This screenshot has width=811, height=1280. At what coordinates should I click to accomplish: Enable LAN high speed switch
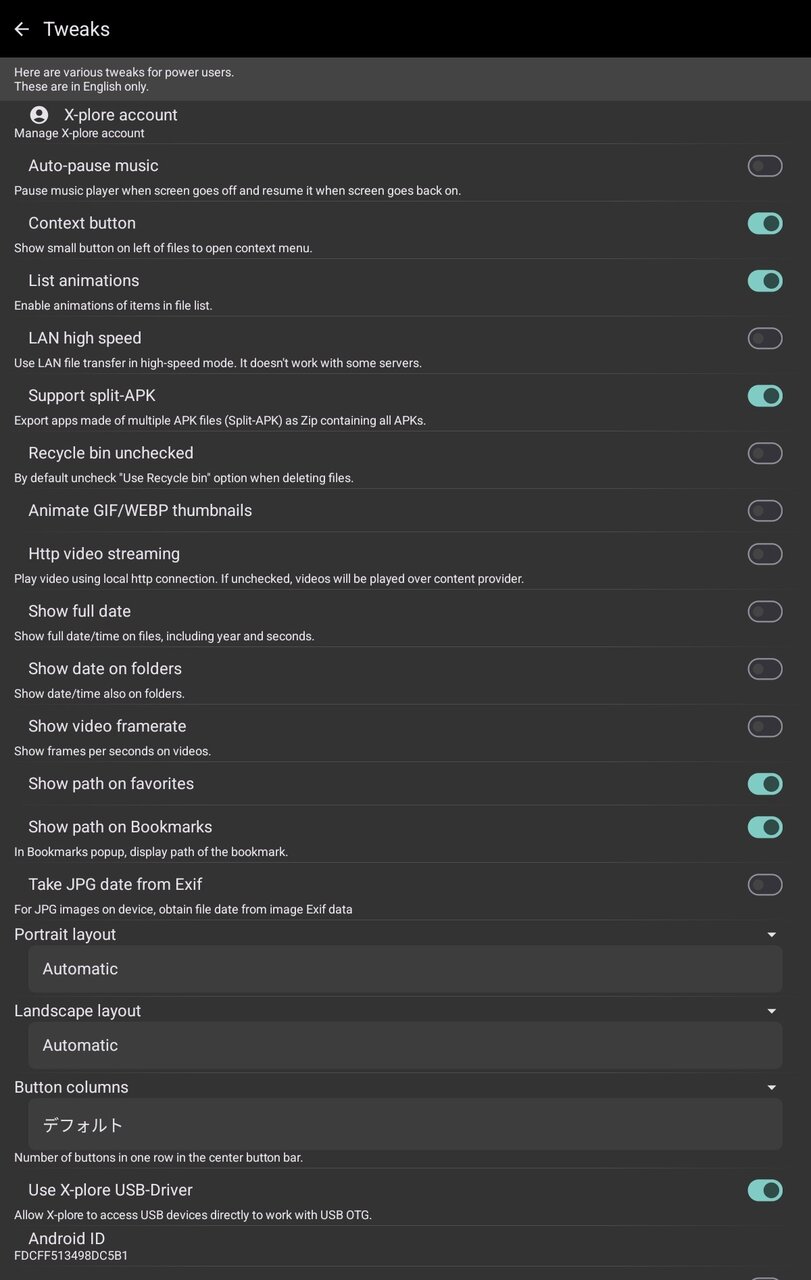pos(764,338)
